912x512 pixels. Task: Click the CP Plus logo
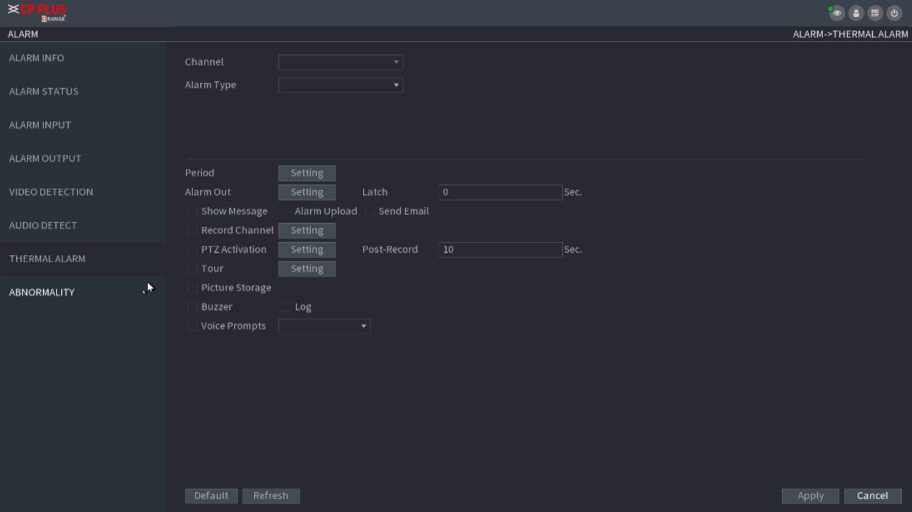40,13
